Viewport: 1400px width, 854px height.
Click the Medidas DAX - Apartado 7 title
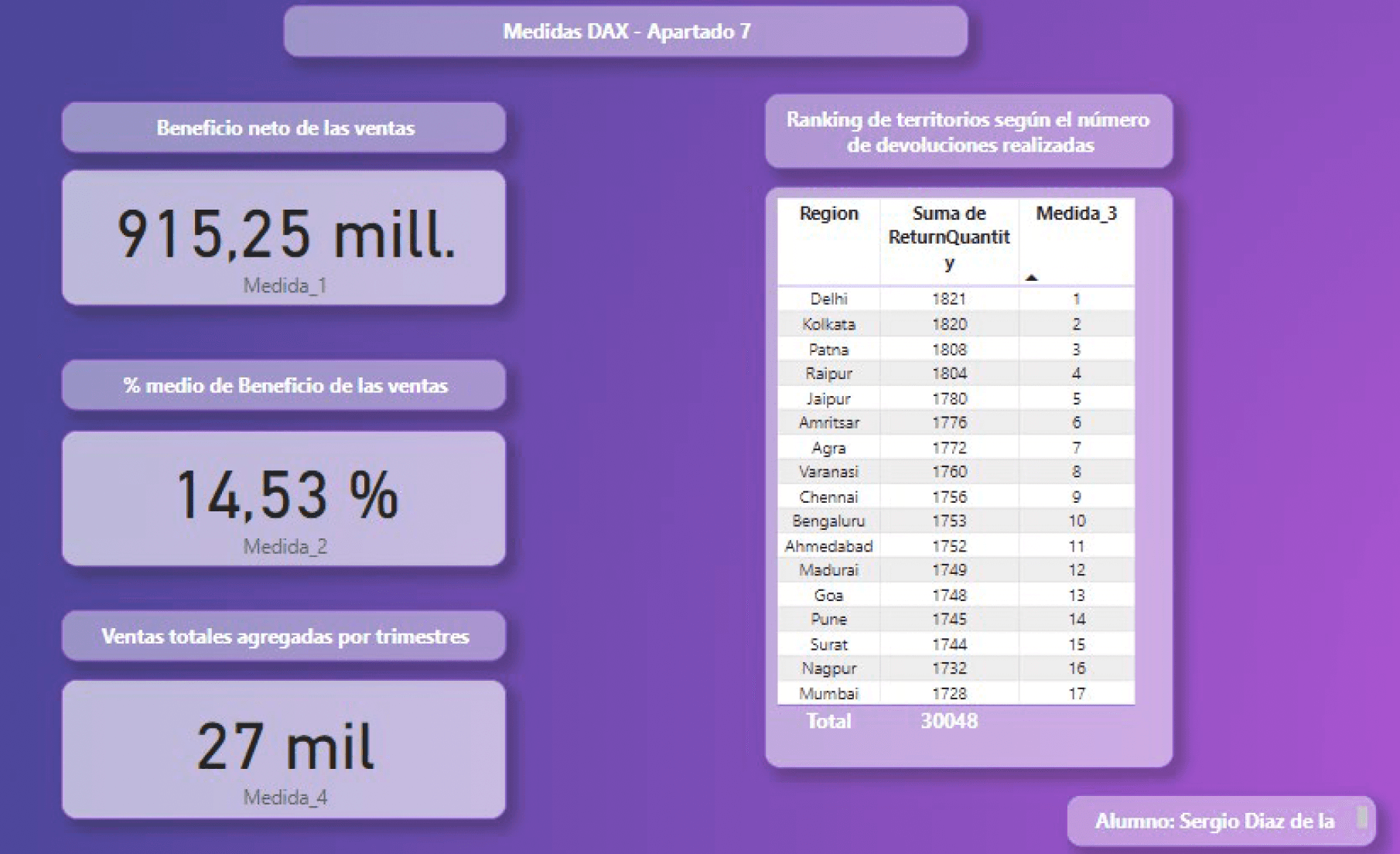coord(626,32)
